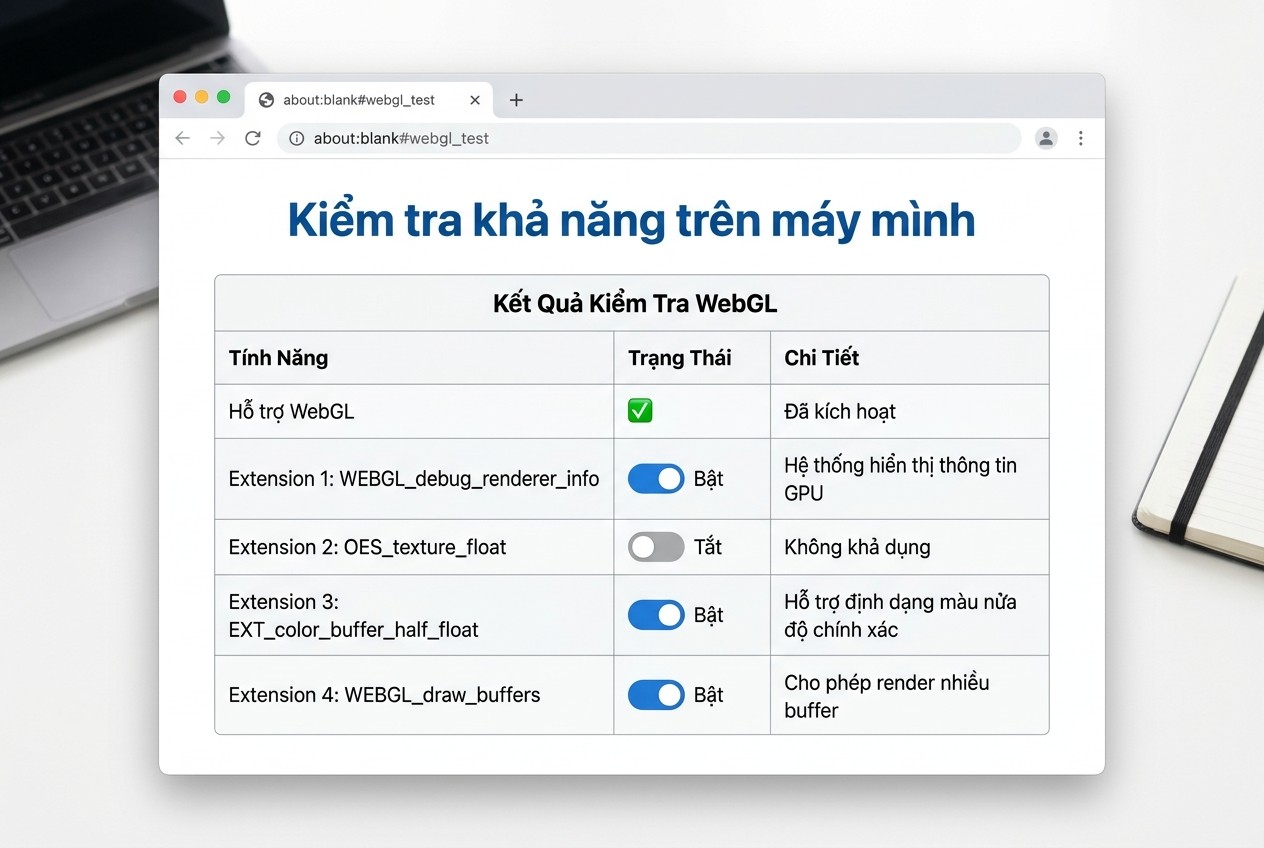
Task: Click Hỗ trợ định dạng màu nửa độ chính xác
Action: 900,615
